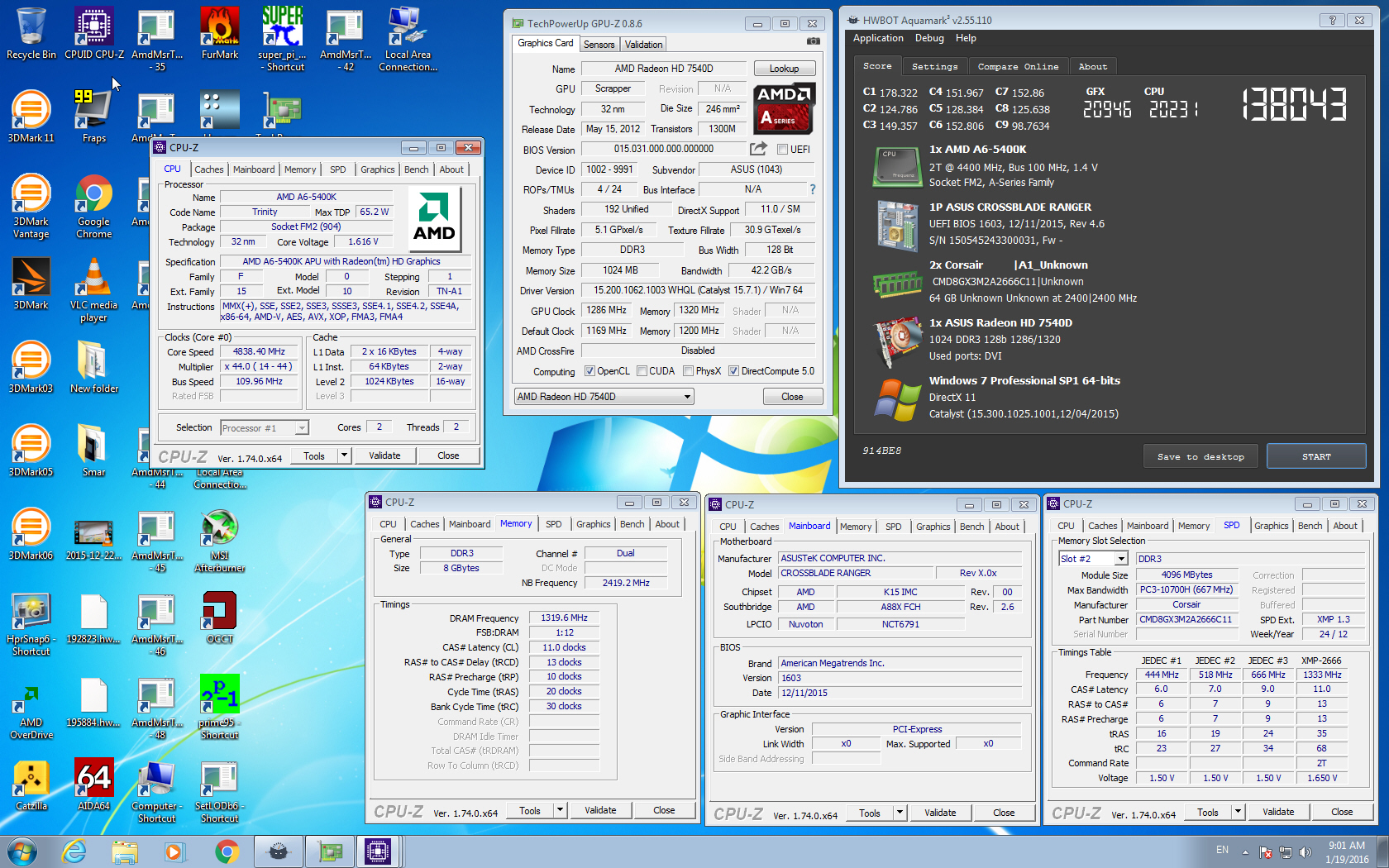This screenshot has height=868, width=1389.
Task: Launch AIDA64 desktop icon
Action: [x=94, y=785]
